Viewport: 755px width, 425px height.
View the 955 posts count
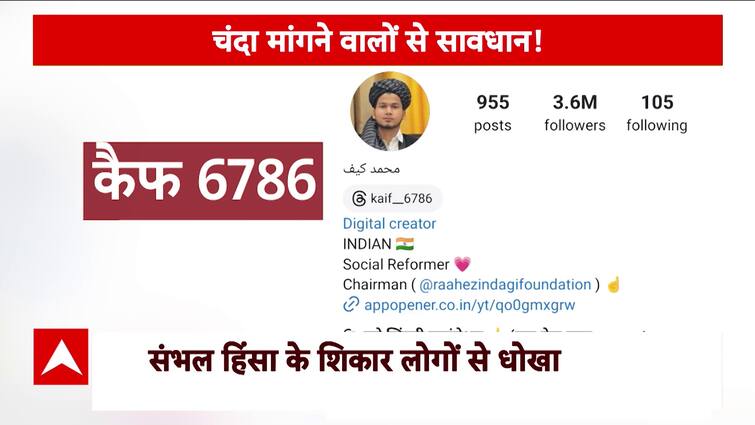[x=493, y=113]
